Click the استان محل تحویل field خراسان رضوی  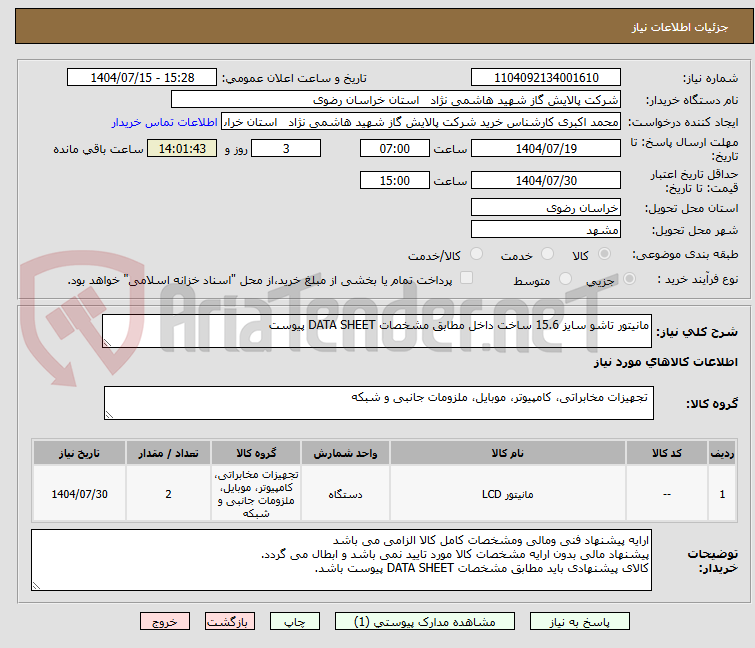coord(546,207)
